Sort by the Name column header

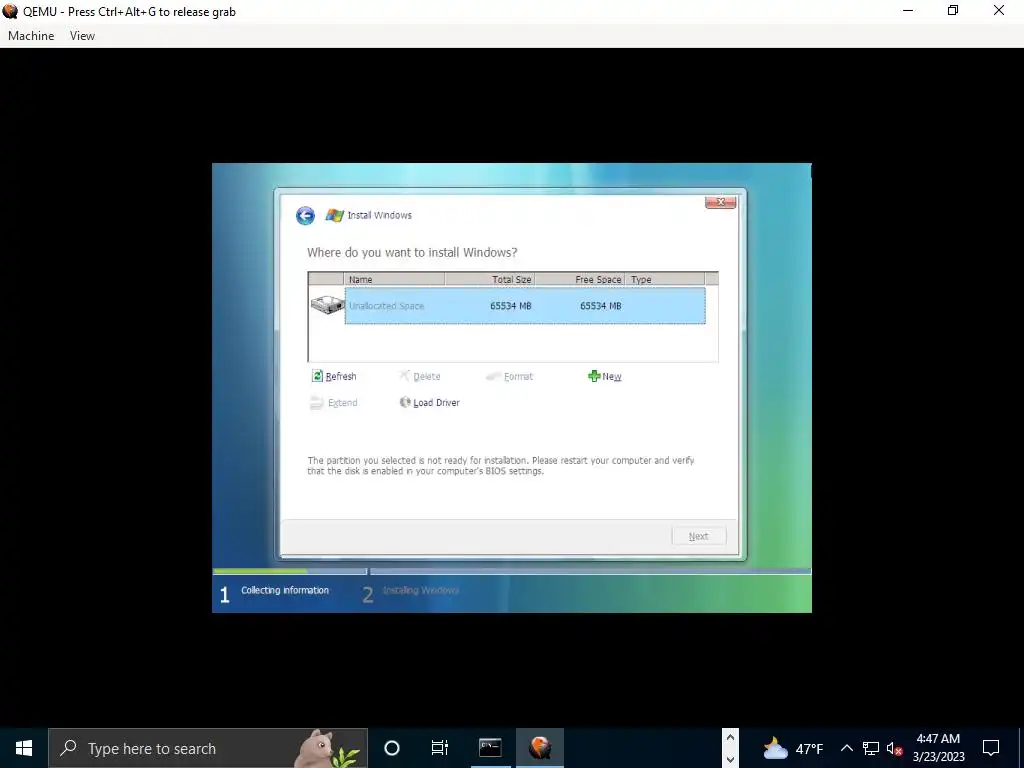[394, 280]
